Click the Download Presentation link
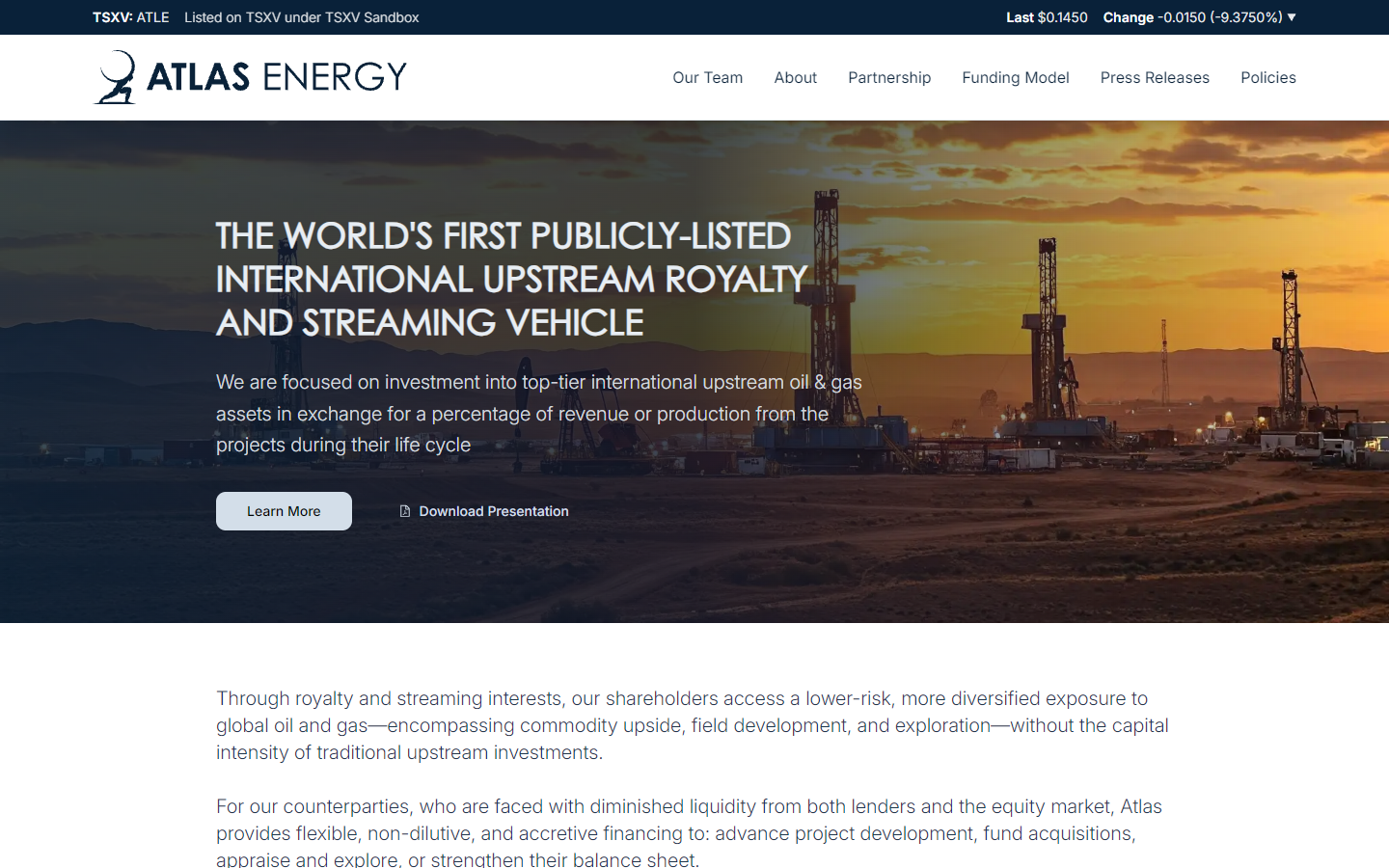1389x868 pixels. (493, 511)
